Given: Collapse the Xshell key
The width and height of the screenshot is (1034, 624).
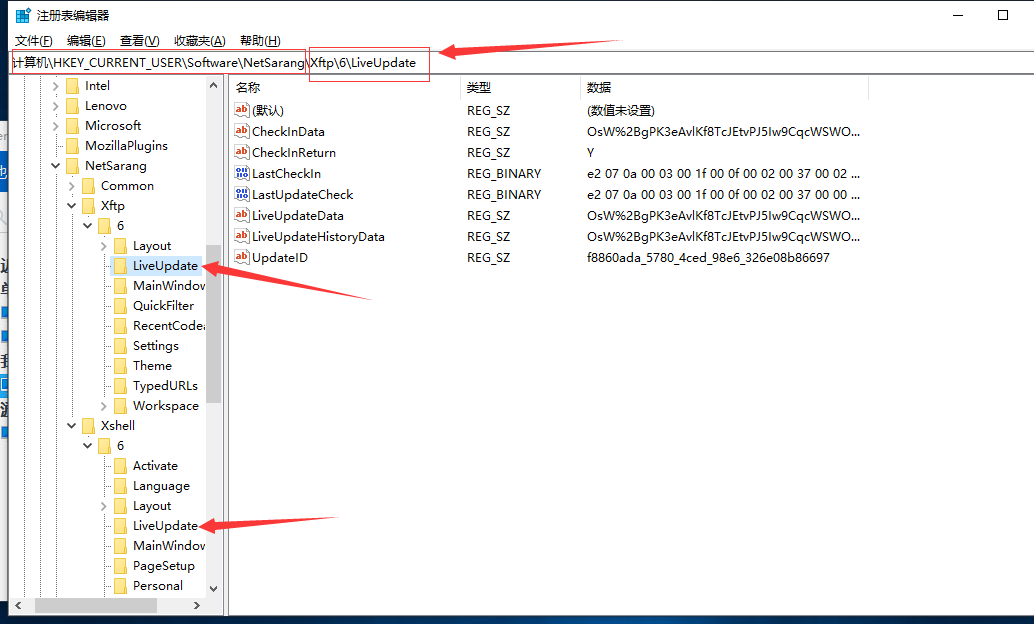Looking at the screenshot, I should 71,425.
